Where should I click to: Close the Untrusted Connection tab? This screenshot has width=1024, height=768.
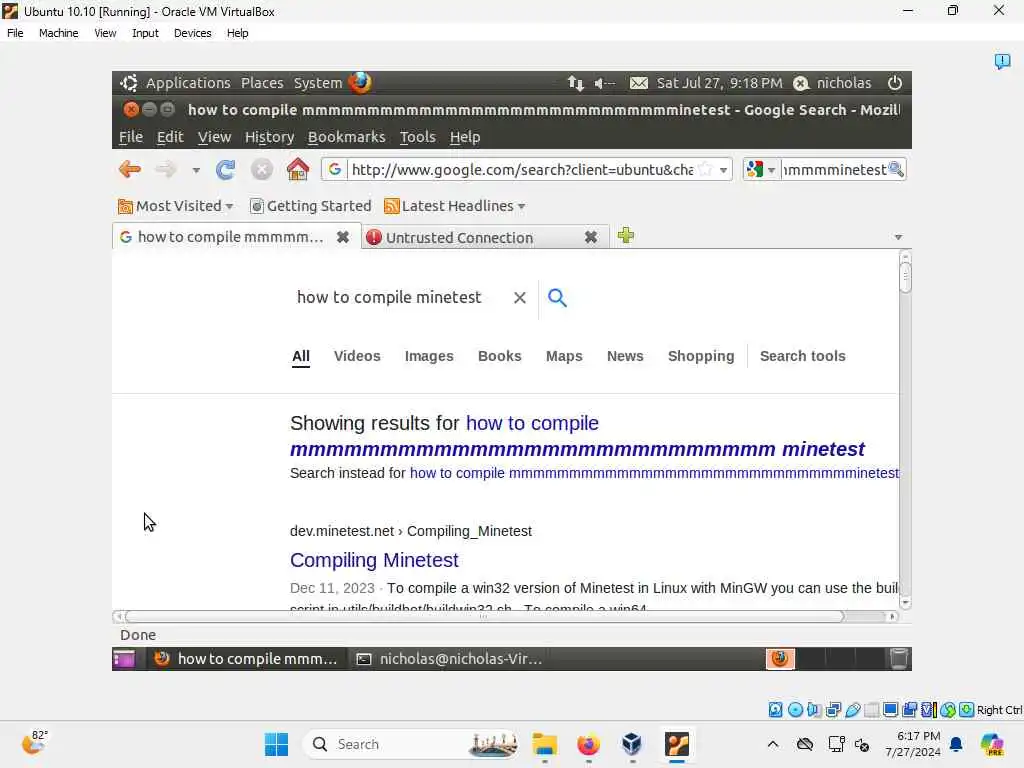[590, 237]
